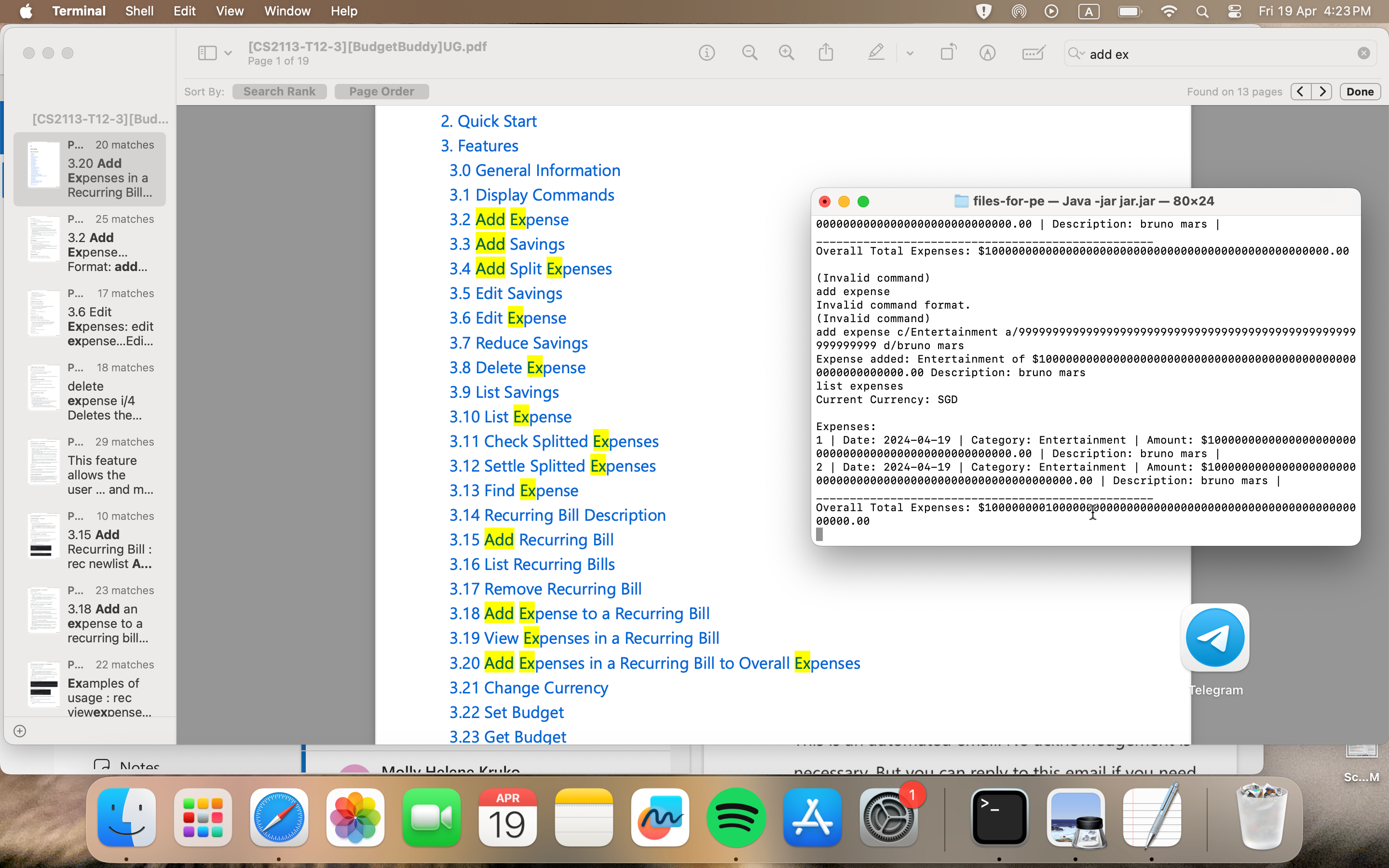The width and height of the screenshot is (1389, 868).
Task: Open Finder from the Dock
Action: [127, 817]
